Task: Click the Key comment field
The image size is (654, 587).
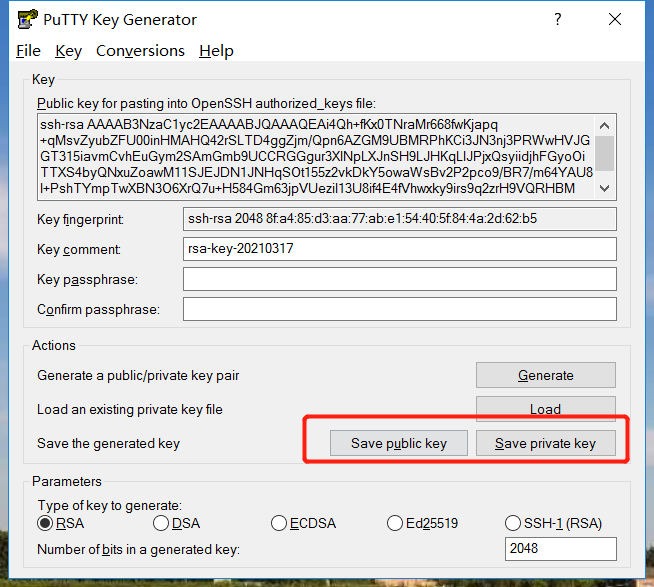Action: click(400, 249)
